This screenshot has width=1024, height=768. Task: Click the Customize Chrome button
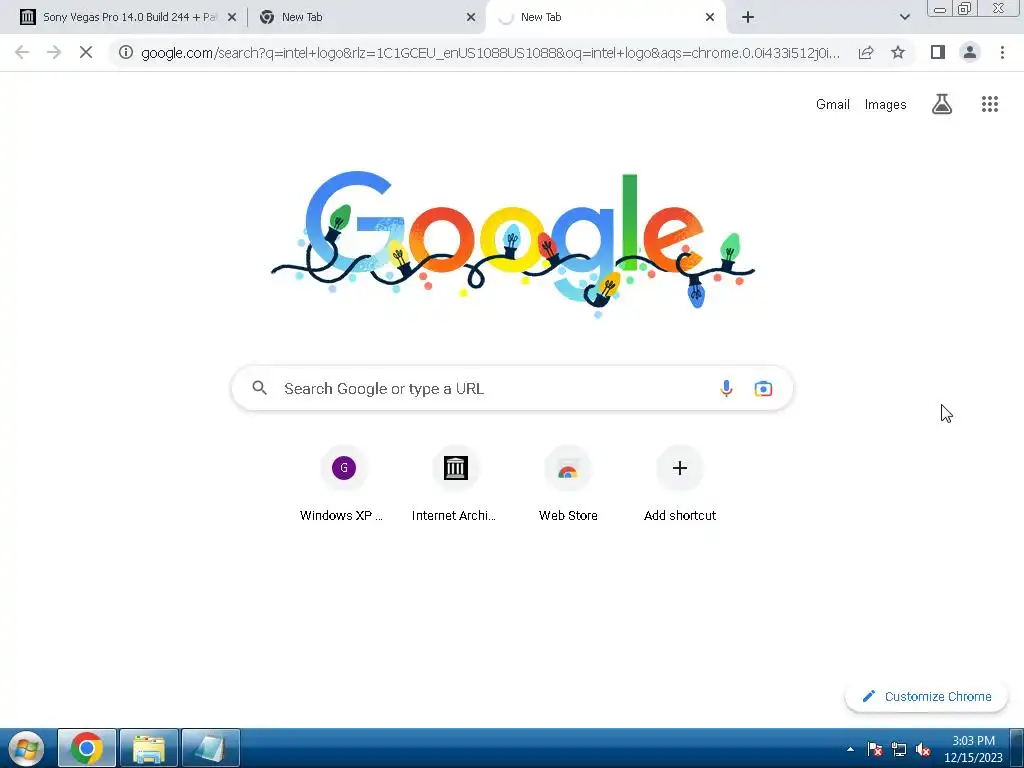click(926, 696)
